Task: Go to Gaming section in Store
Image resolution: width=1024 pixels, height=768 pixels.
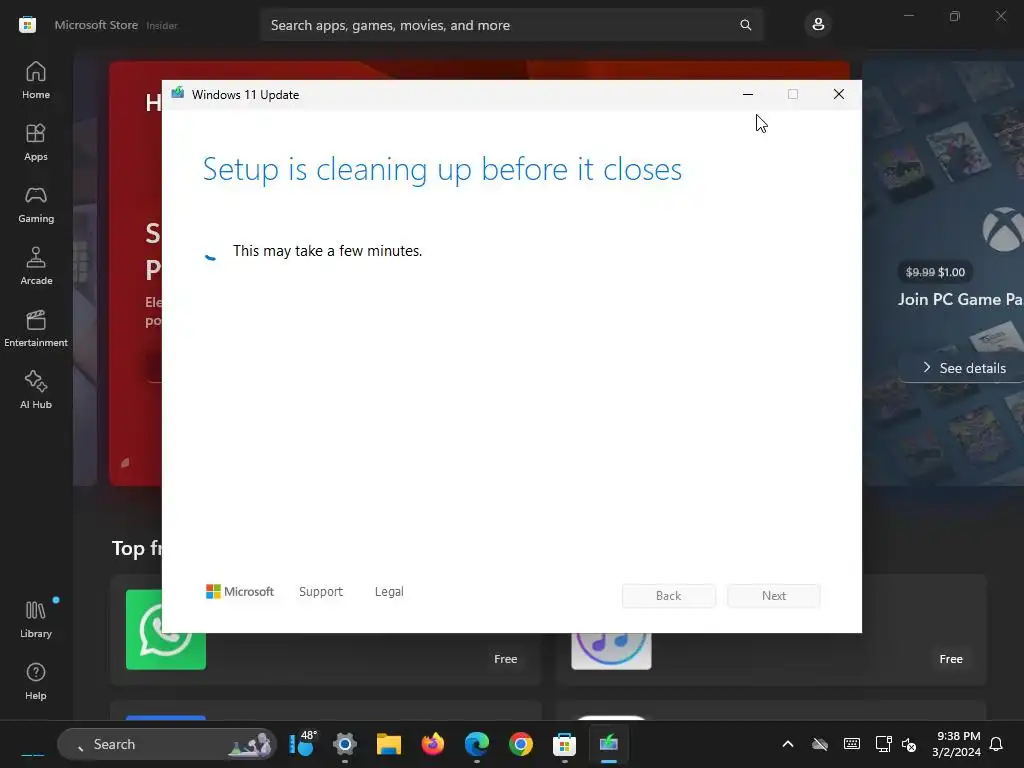Action: coord(36,204)
